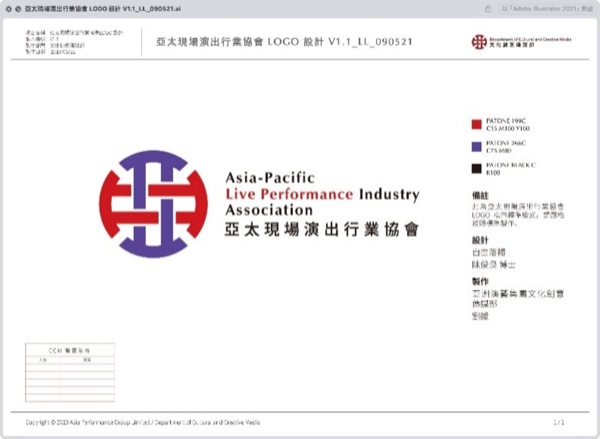Viewport: 600px width, 439px height.
Task: Click the copyright line in the footer
Action: [143, 422]
